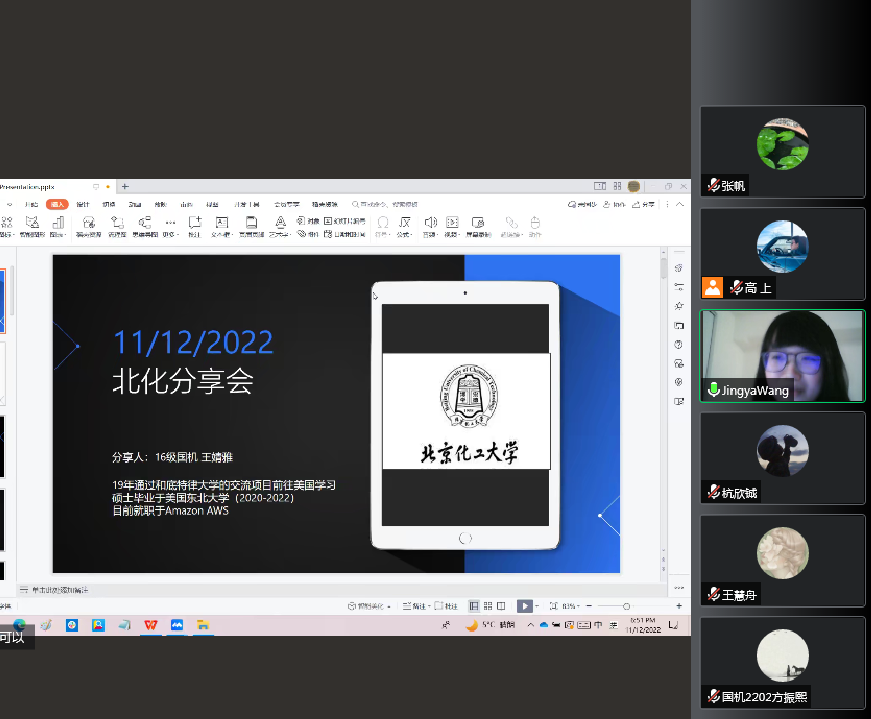Click the fit-slide-to-window button

pos(553,606)
